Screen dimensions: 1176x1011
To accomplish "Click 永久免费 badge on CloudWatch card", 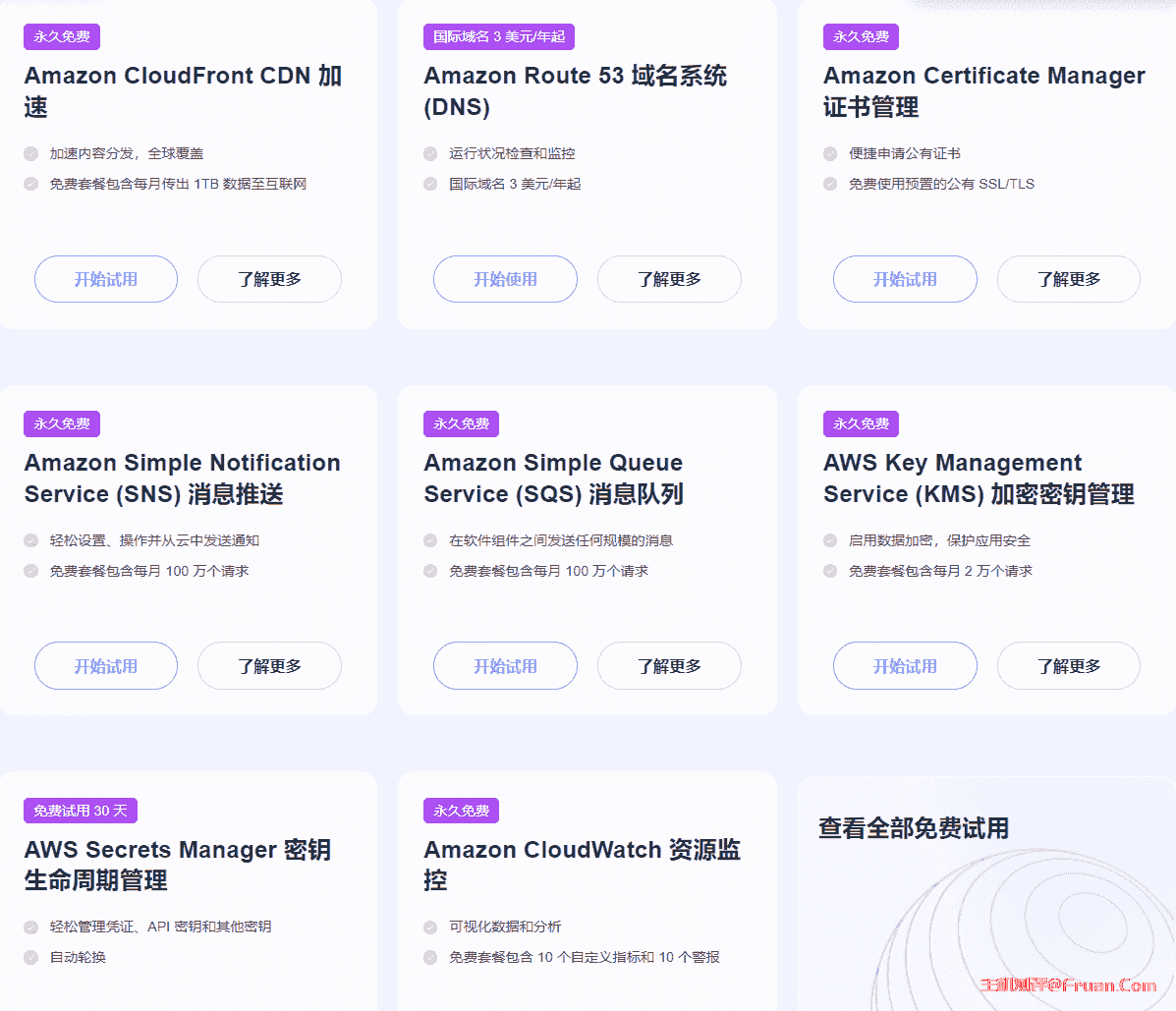I will (x=461, y=811).
